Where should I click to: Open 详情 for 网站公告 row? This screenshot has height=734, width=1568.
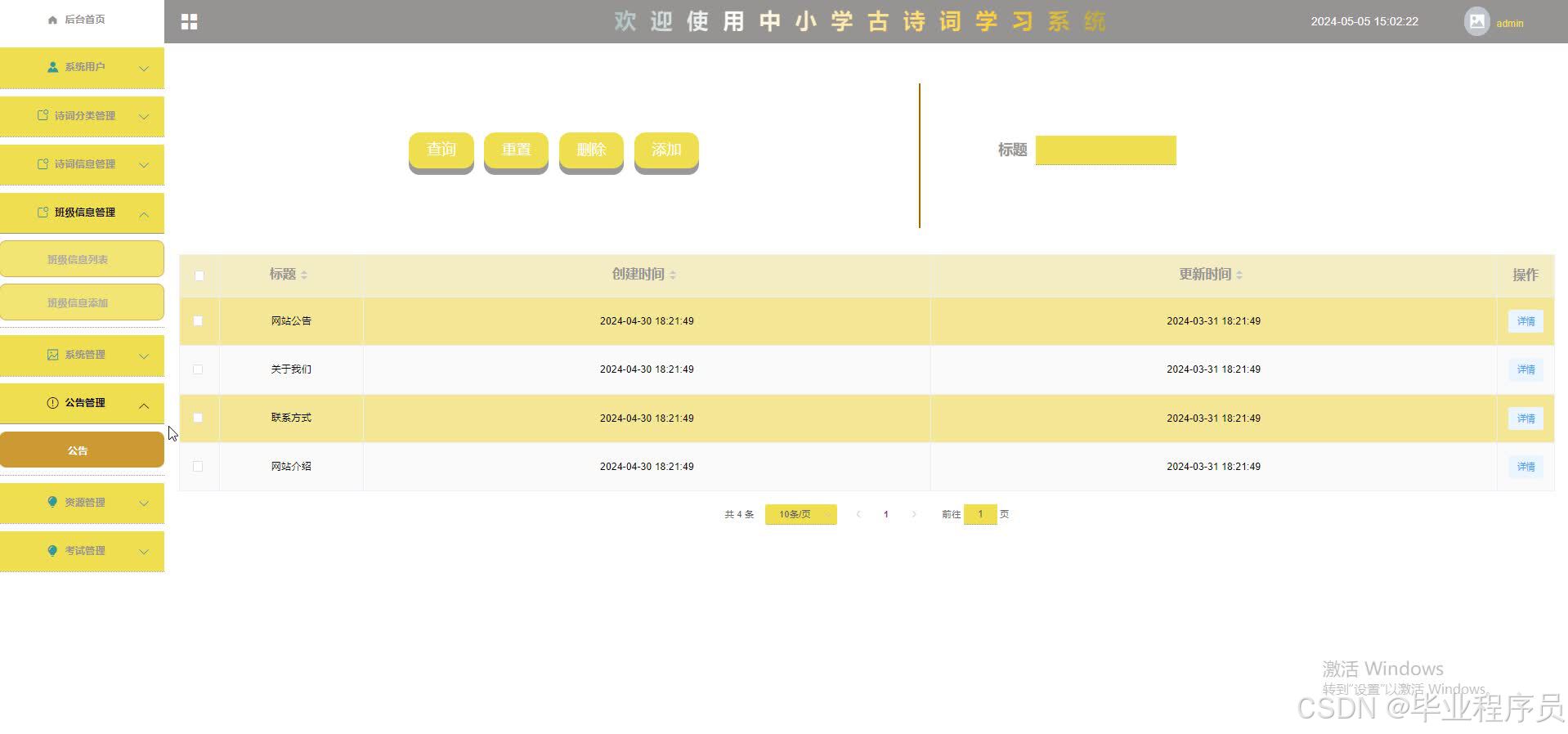pos(1525,321)
